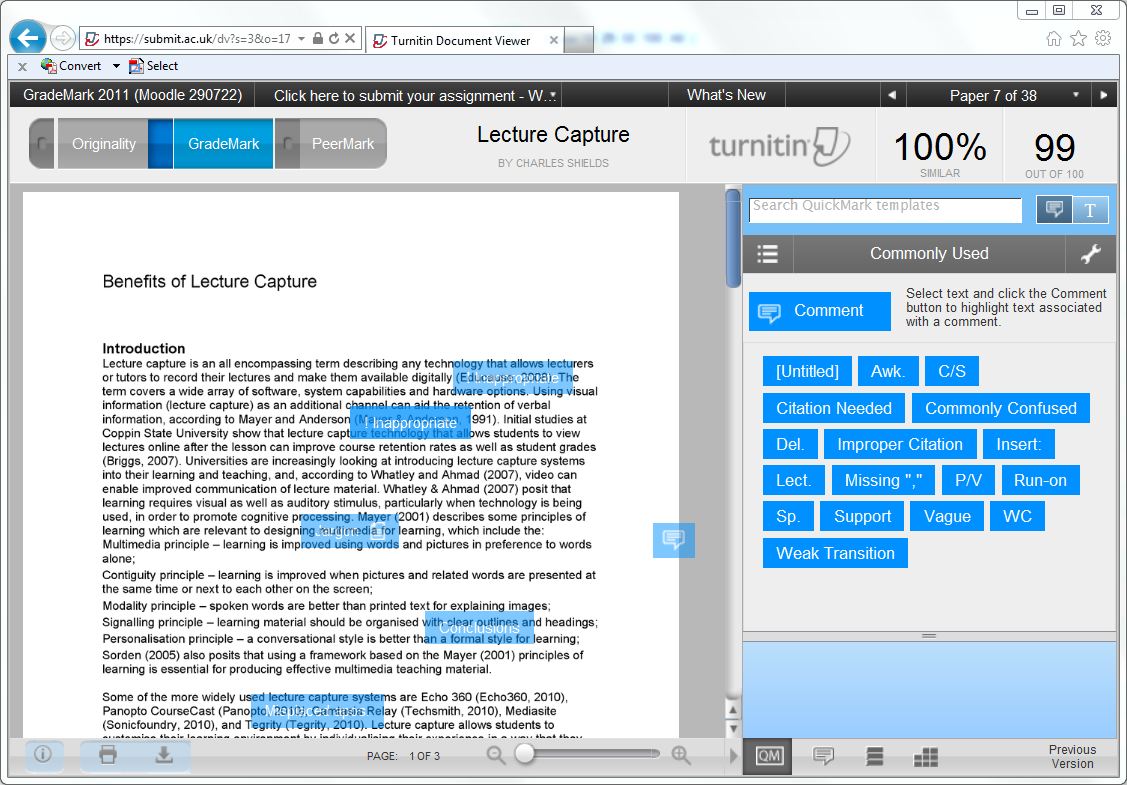Open the general comments speech bubble icon

coord(824,757)
